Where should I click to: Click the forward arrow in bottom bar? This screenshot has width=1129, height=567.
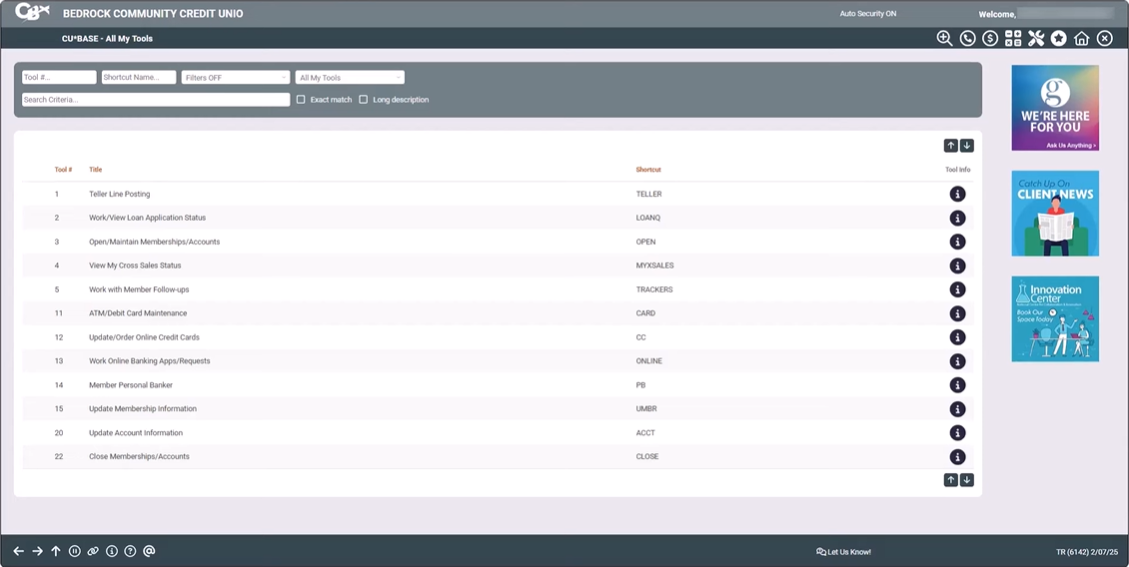pos(37,551)
